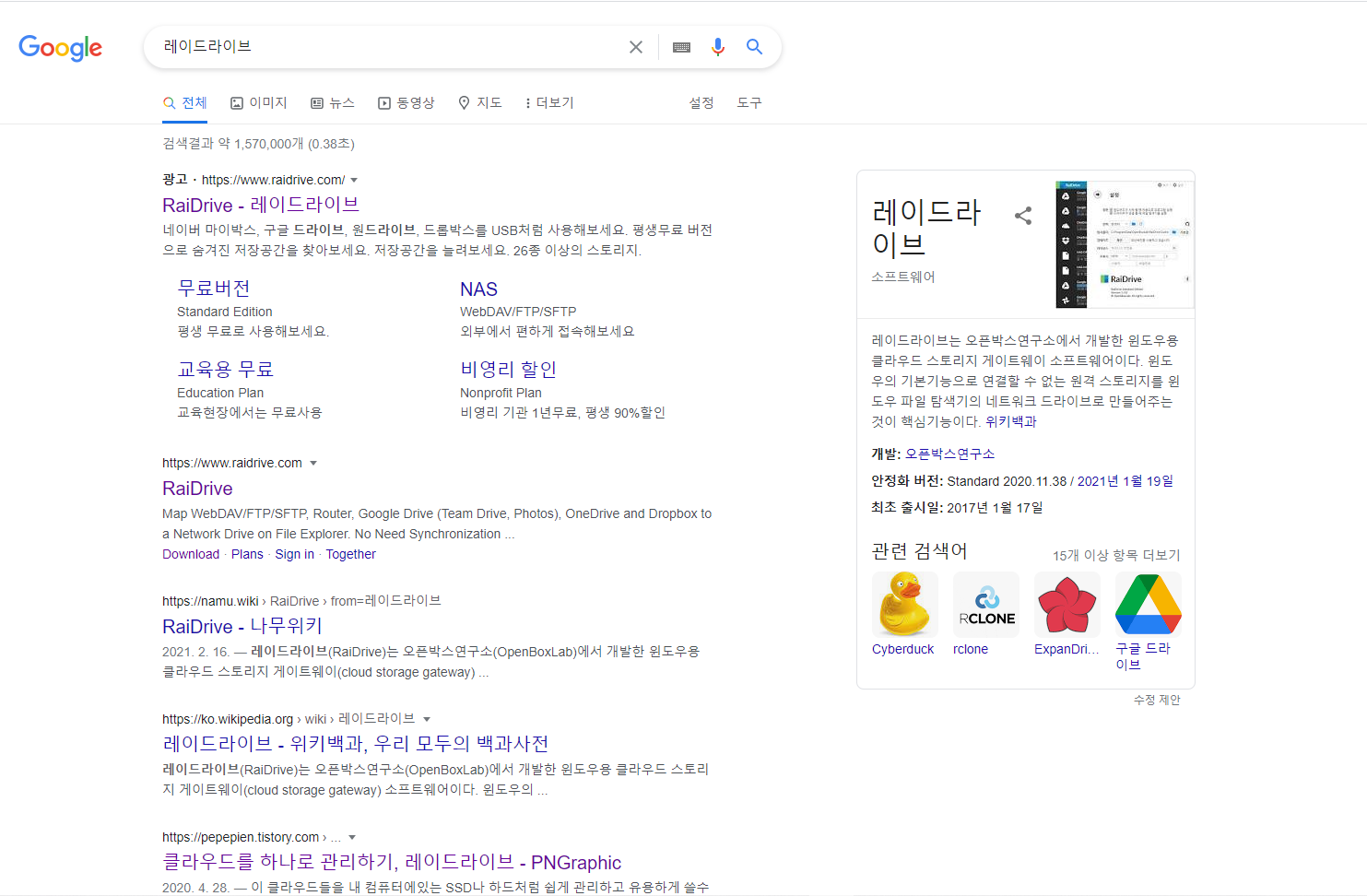Open 설정 menu
1367x896 pixels.
tap(701, 102)
